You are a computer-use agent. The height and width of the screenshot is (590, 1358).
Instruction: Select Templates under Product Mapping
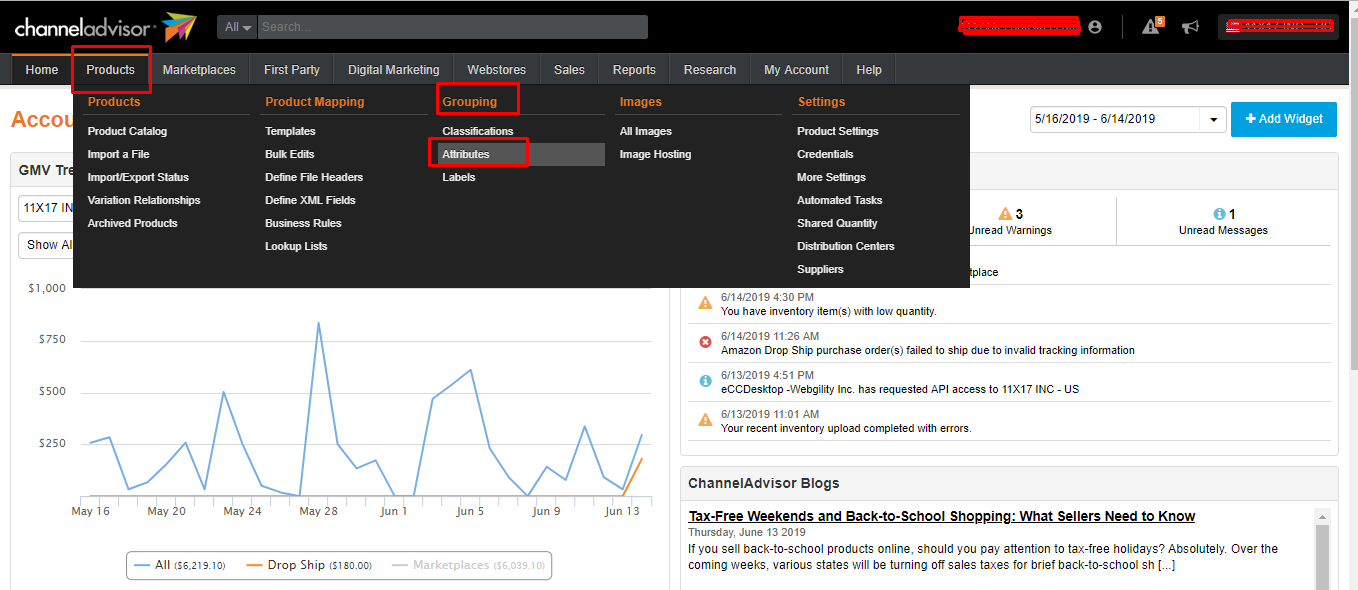[x=290, y=131]
